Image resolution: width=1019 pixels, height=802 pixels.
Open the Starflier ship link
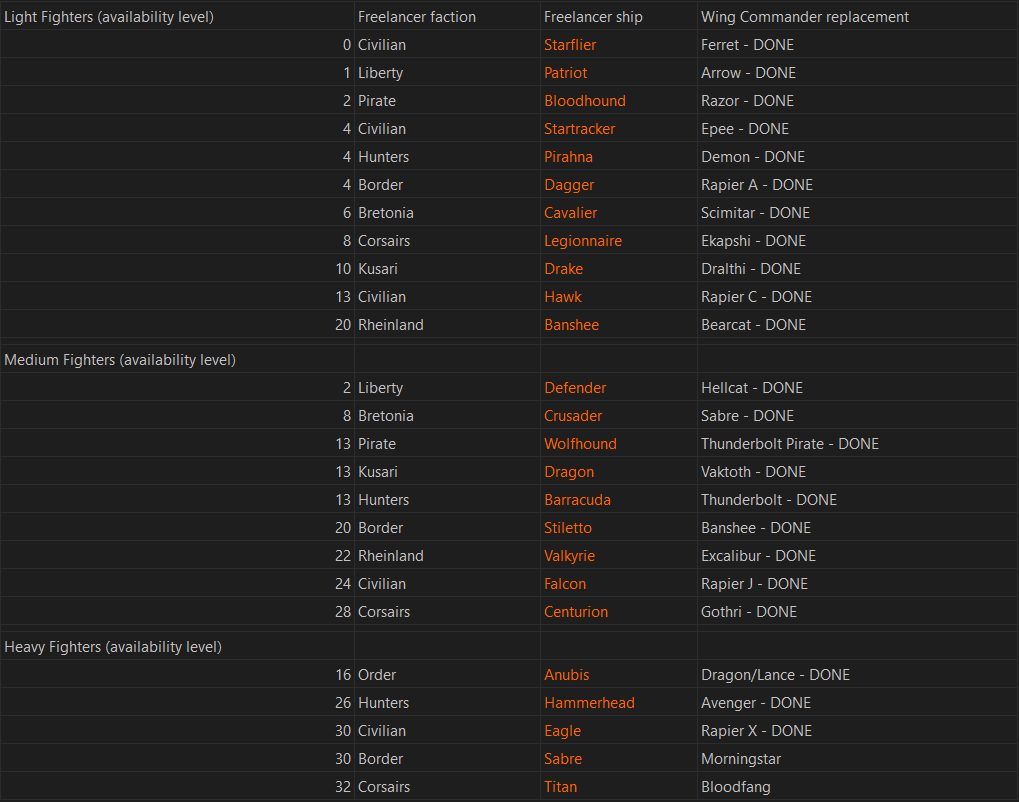[x=570, y=45]
